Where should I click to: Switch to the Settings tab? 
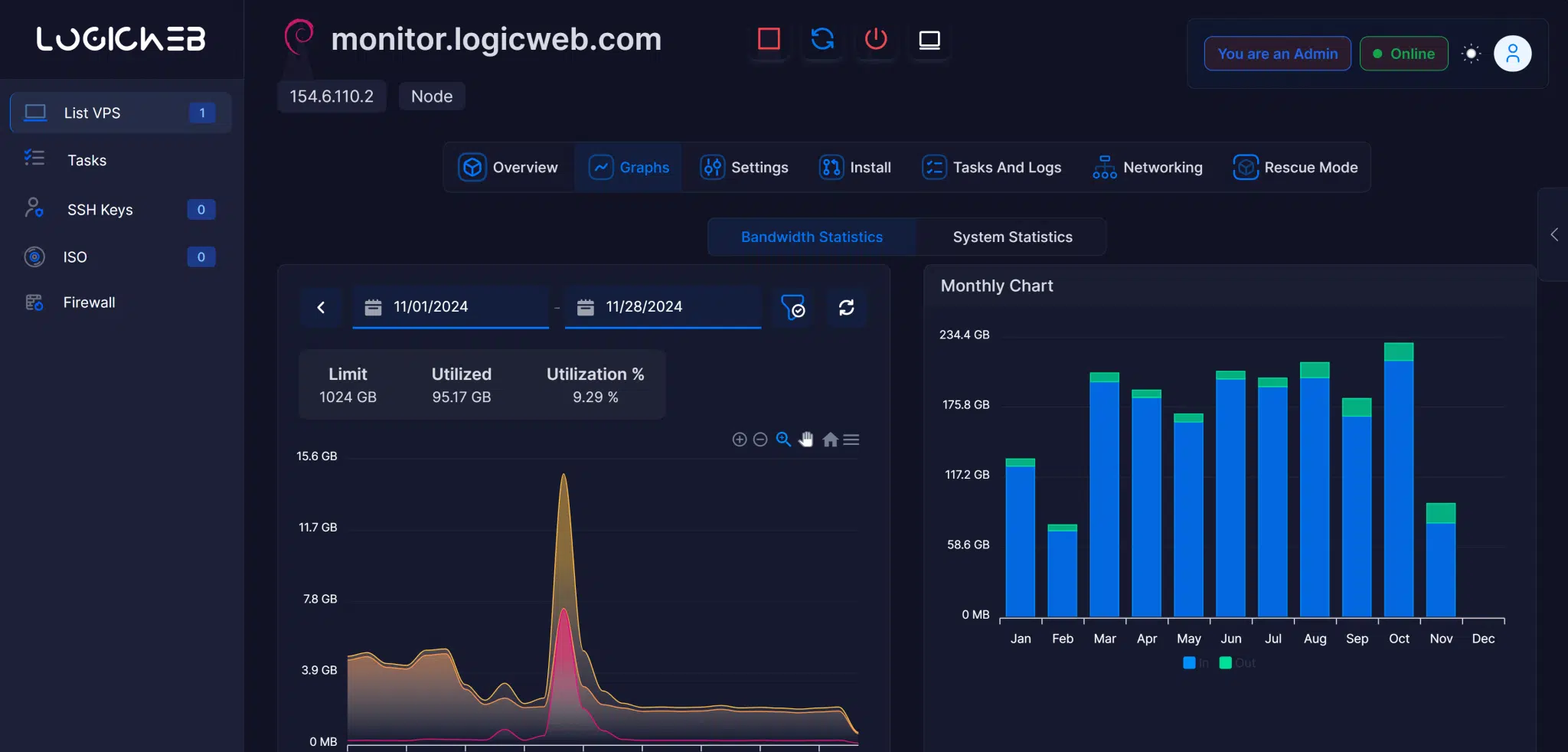pos(744,167)
